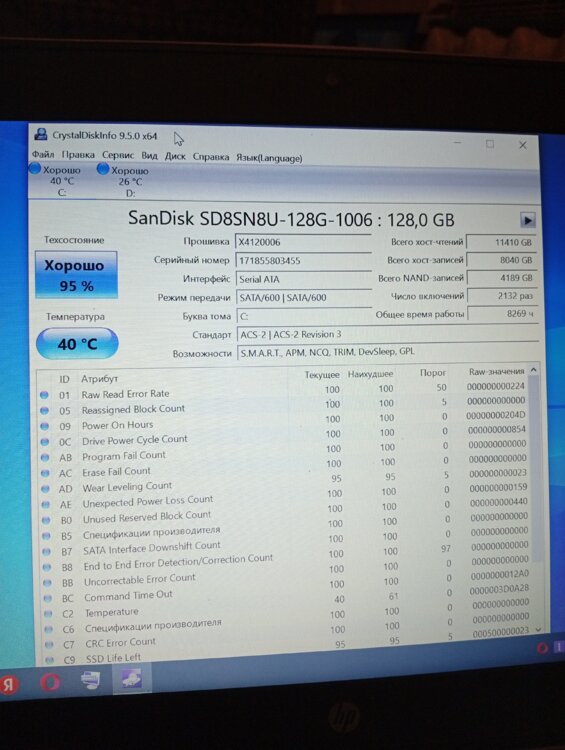This screenshot has height=750, width=565.
Task: Open Opera browser from the taskbar
Action: tap(50, 682)
